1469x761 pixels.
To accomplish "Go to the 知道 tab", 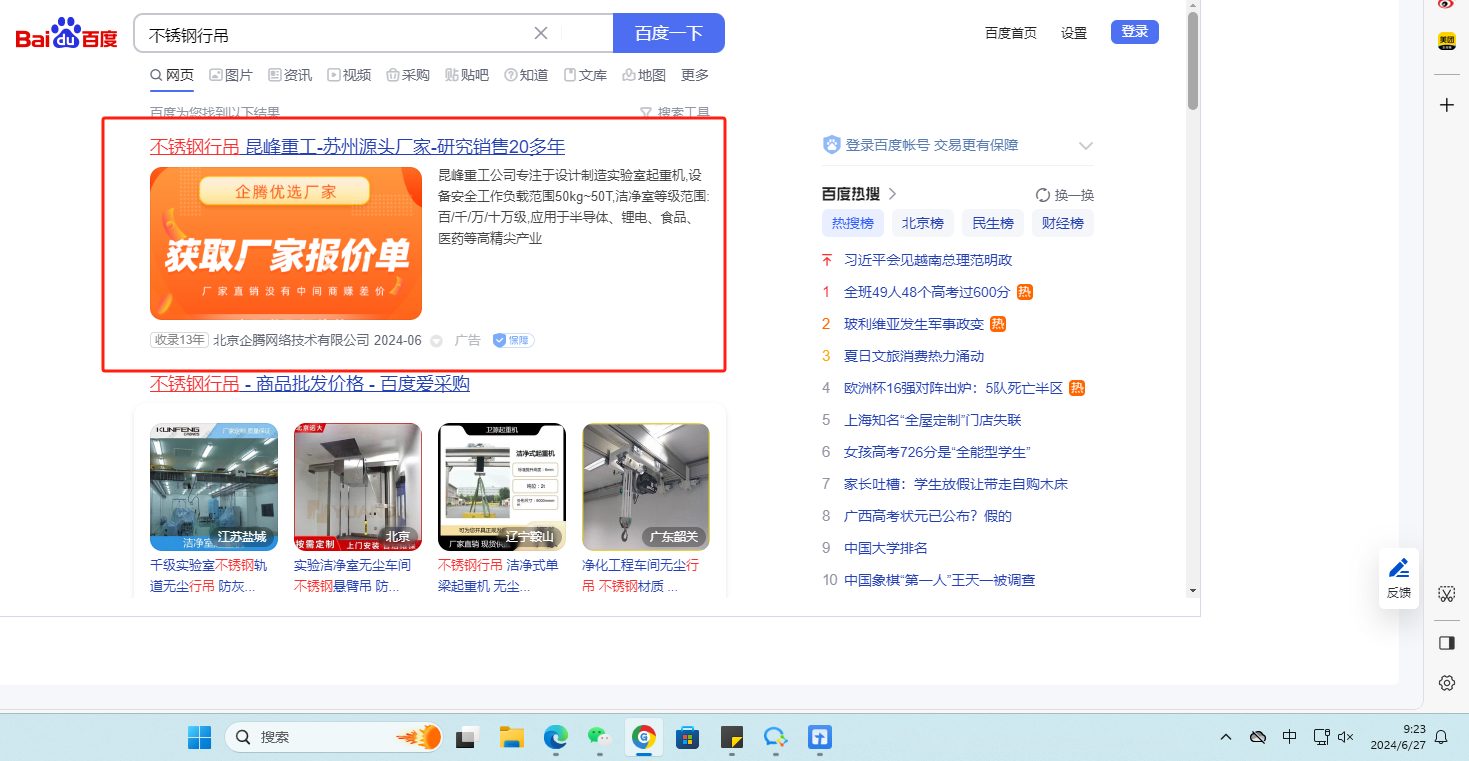I will [526, 75].
